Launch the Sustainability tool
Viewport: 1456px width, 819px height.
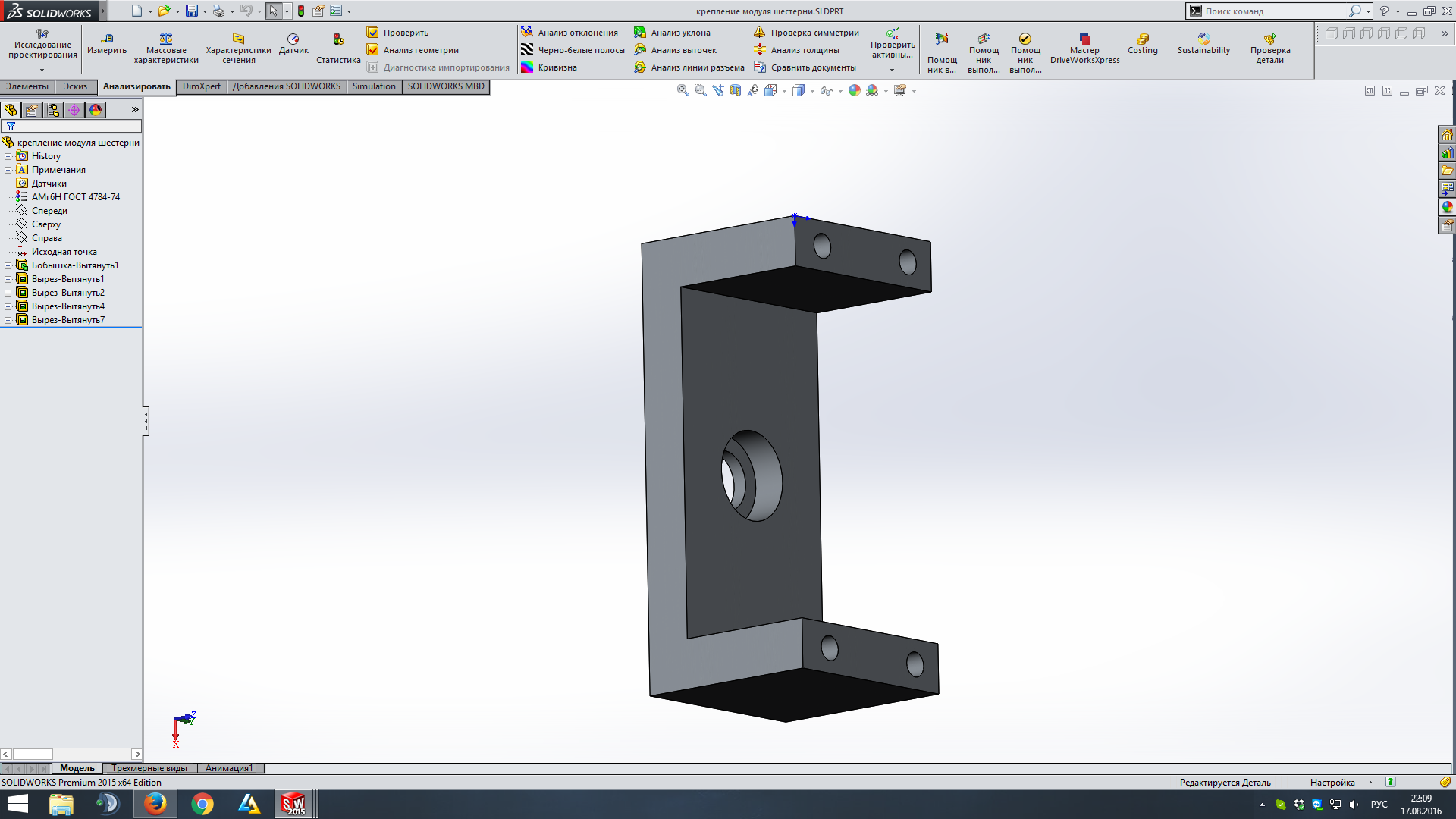(1203, 38)
